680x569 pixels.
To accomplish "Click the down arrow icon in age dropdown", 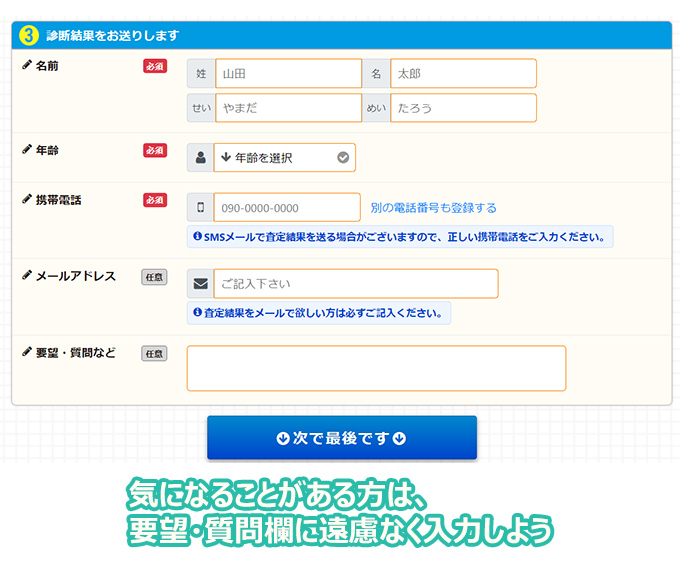I will [x=226, y=157].
